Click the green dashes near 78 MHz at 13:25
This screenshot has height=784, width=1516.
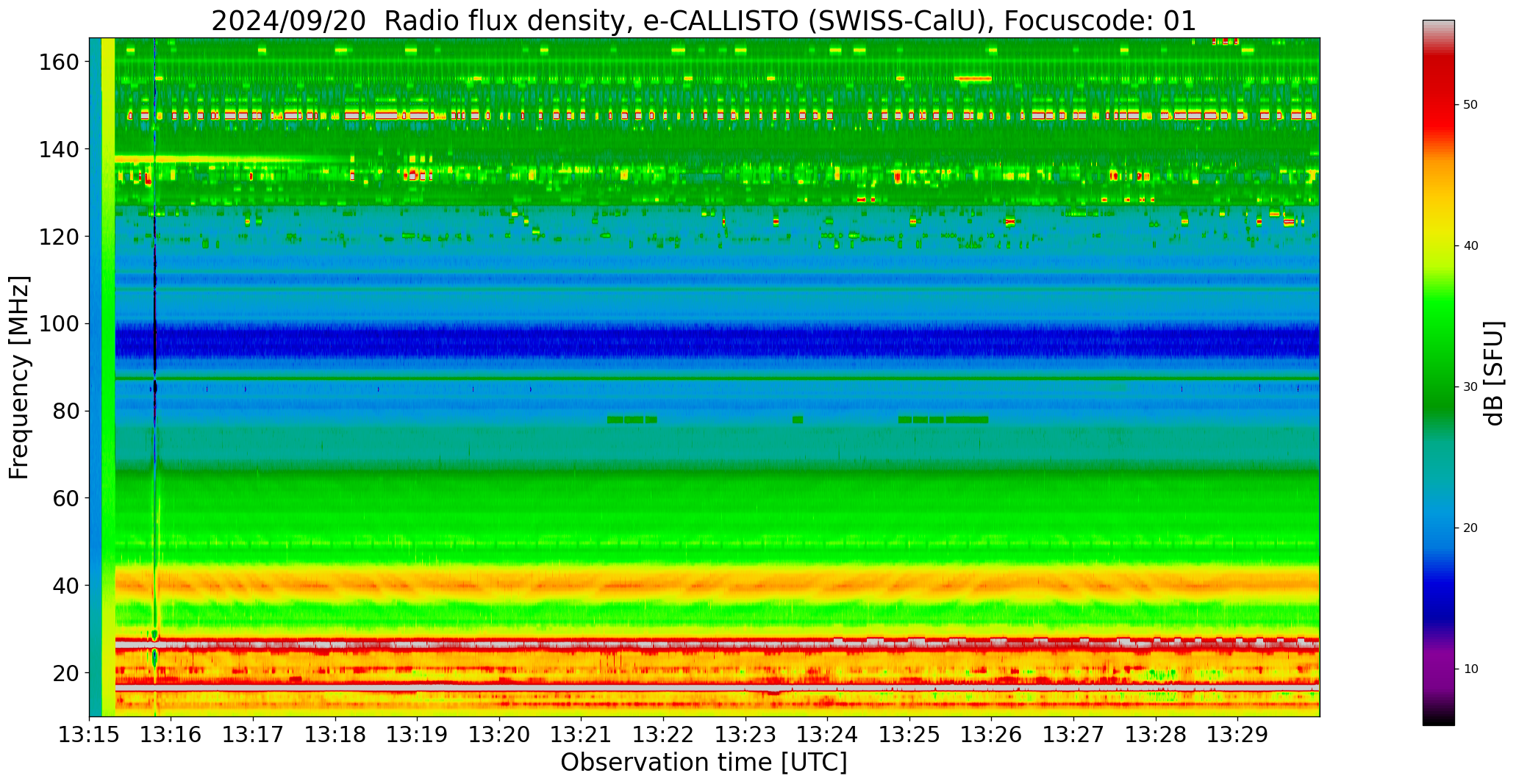[943, 420]
